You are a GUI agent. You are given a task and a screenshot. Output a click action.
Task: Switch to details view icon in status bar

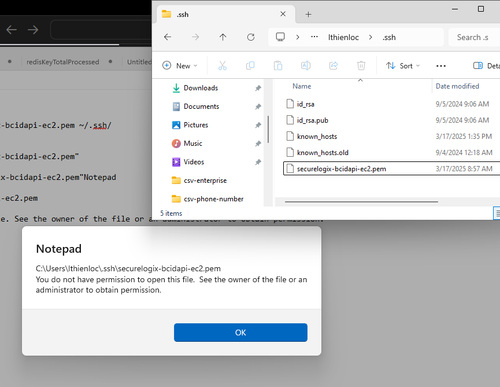[x=497, y=213]
